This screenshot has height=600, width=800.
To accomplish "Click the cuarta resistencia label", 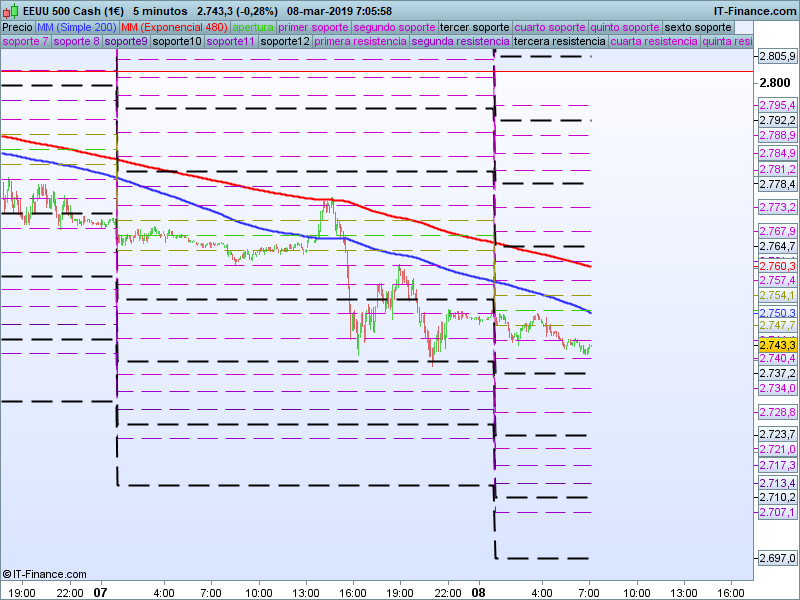I will pyautogui.click(x=654, y=41).
